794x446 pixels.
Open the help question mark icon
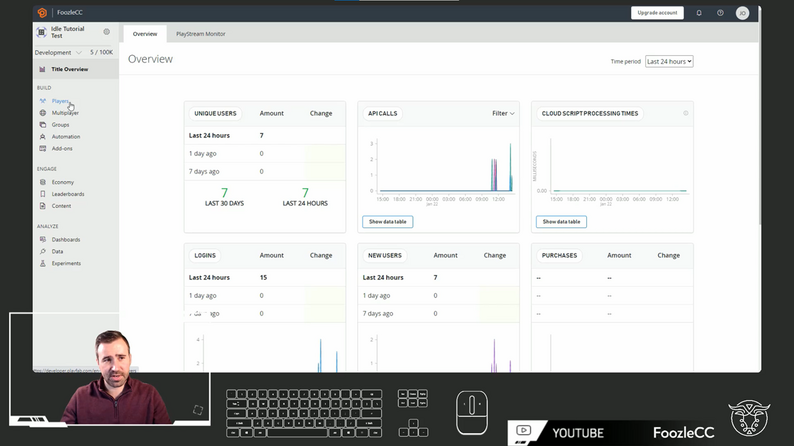coord(720,13)
